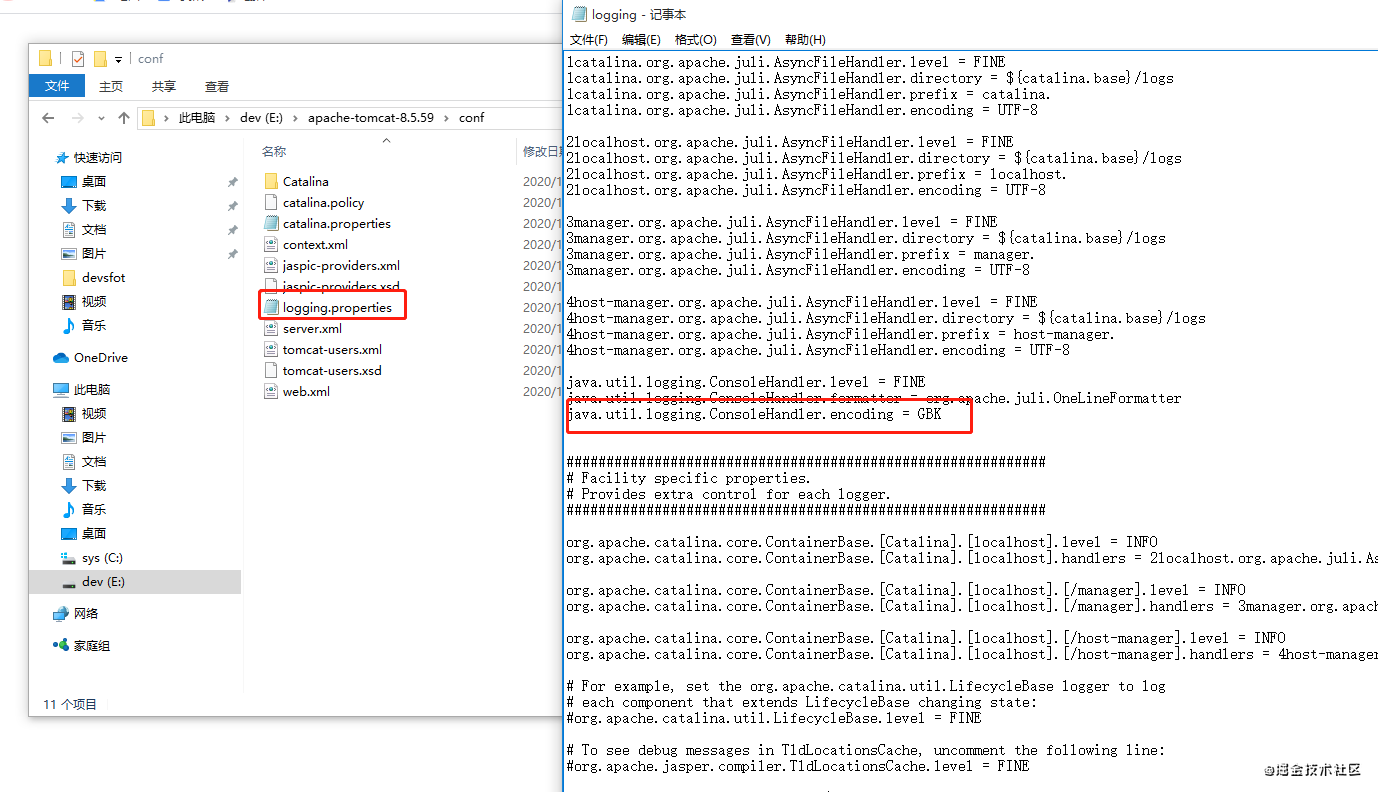Image resolution: width=1378 pixels, height=792 pixels.
Task: Expand the breadcrumb chevron before 此电脑
Action: tap(166, 118)
